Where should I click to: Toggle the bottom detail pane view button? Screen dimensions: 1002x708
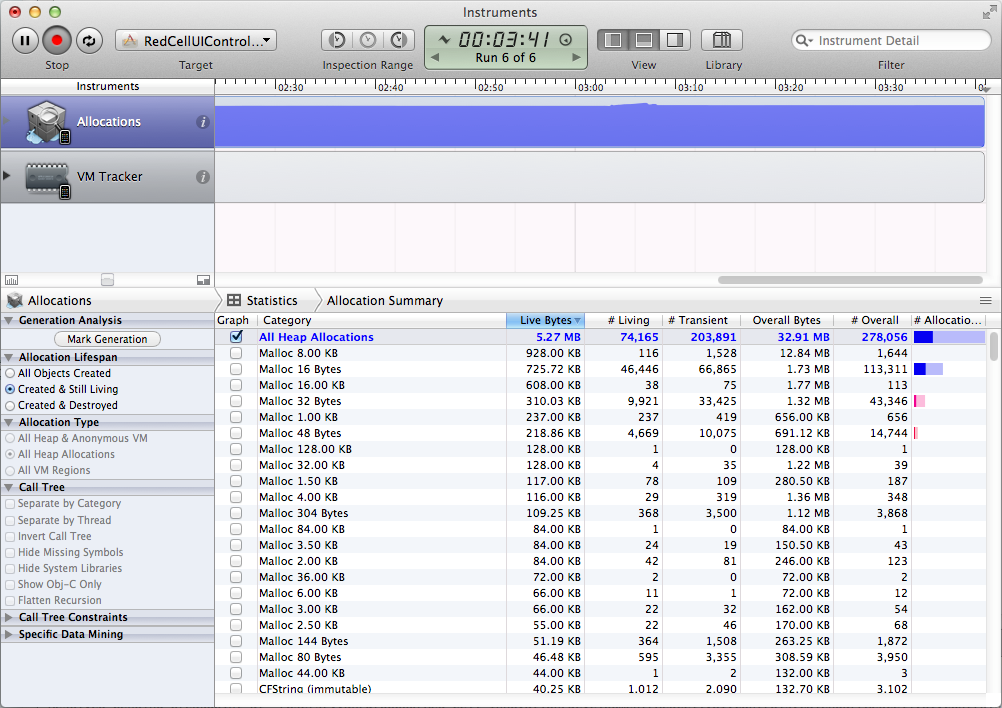(x=644, y=40)
